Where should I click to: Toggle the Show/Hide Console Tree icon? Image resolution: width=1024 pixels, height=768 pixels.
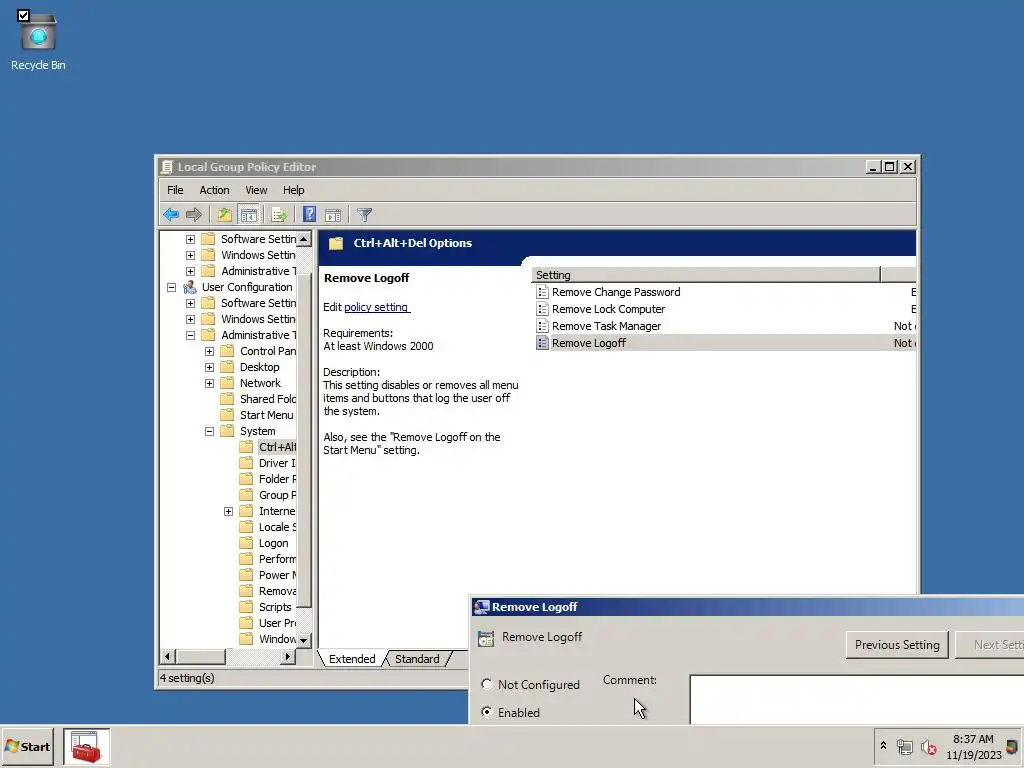249,214
